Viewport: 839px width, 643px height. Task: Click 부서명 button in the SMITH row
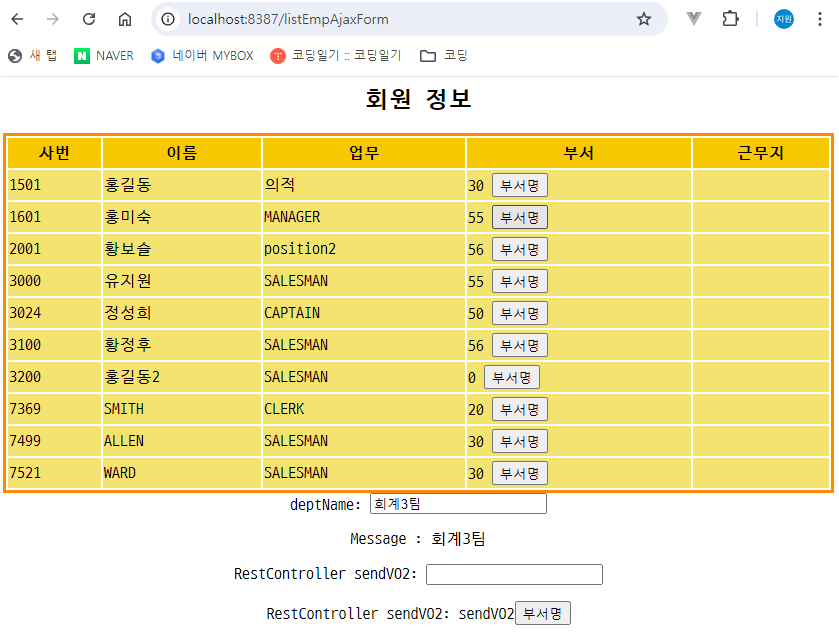coord(520,410)
